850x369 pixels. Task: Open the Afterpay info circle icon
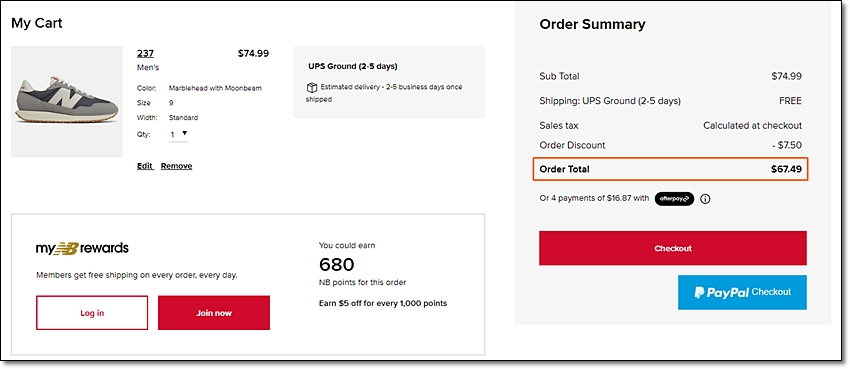click(705, 199)
